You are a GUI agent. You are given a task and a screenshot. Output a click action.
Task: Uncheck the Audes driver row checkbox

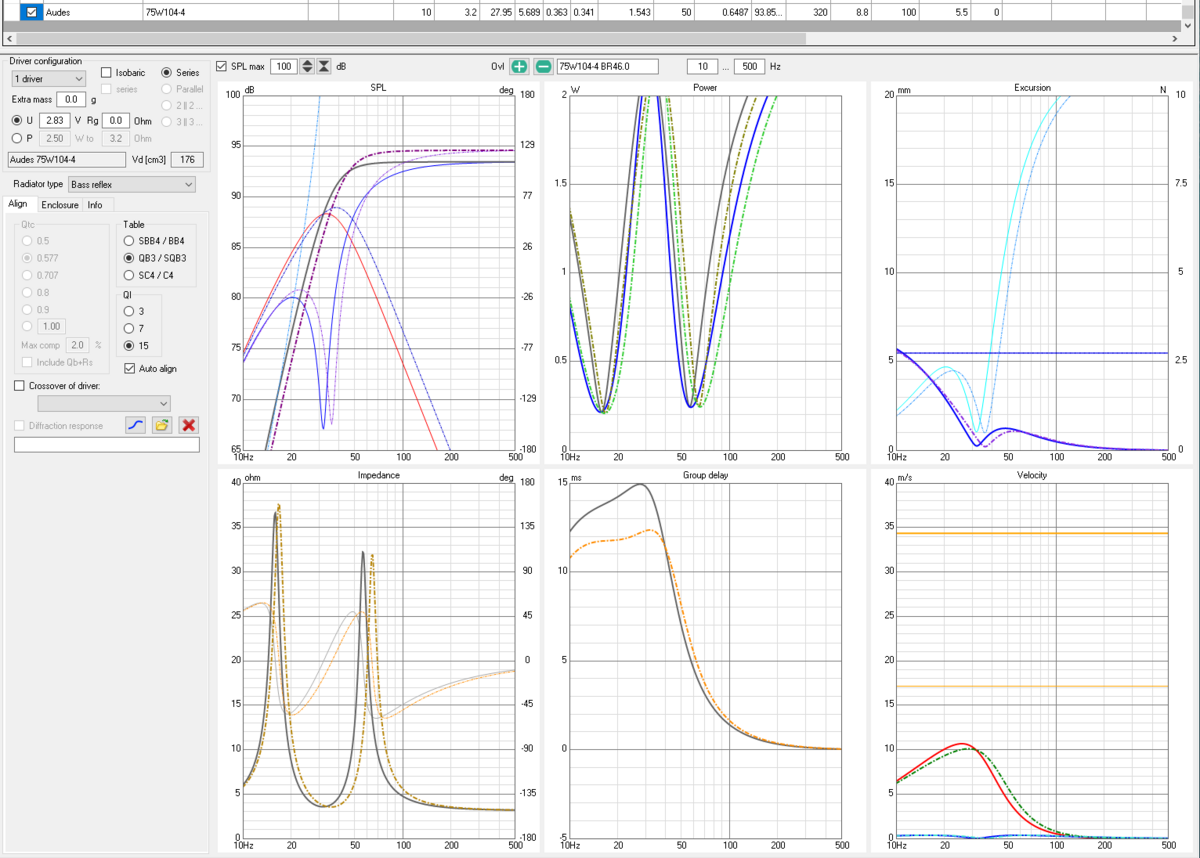31,12
